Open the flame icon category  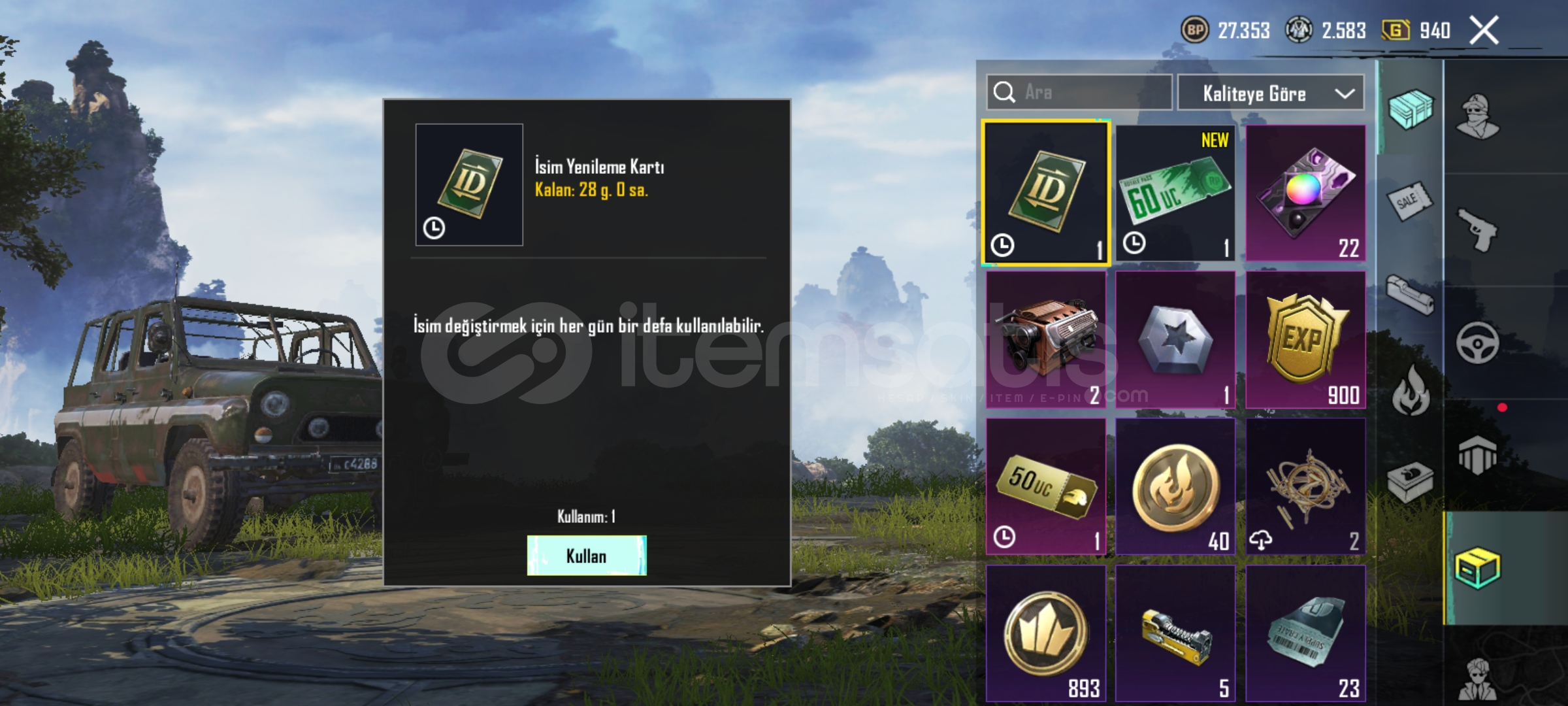(1411, 390)
